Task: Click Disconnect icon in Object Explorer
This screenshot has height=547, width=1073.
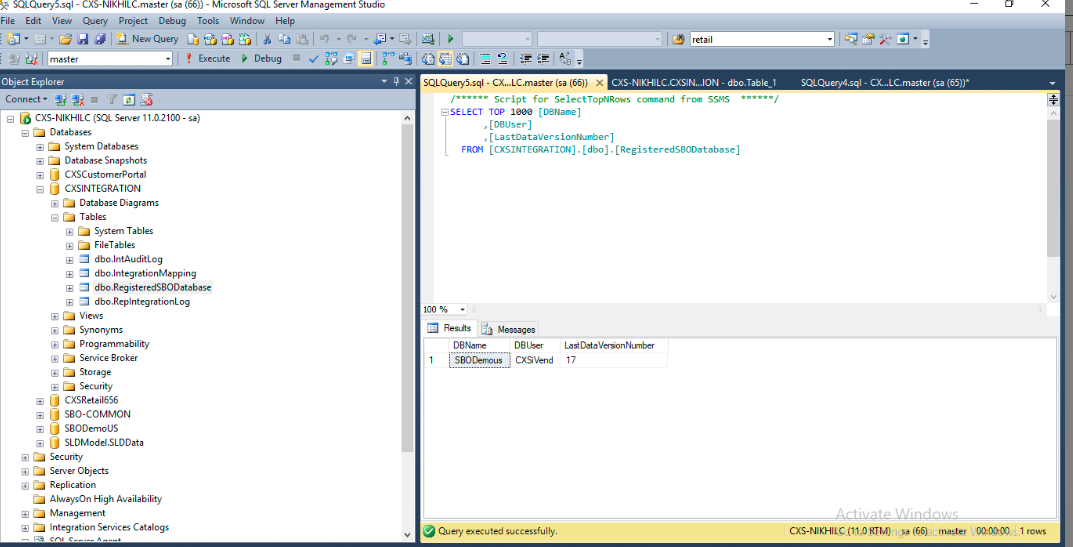Action: click(x=77, y=99)
